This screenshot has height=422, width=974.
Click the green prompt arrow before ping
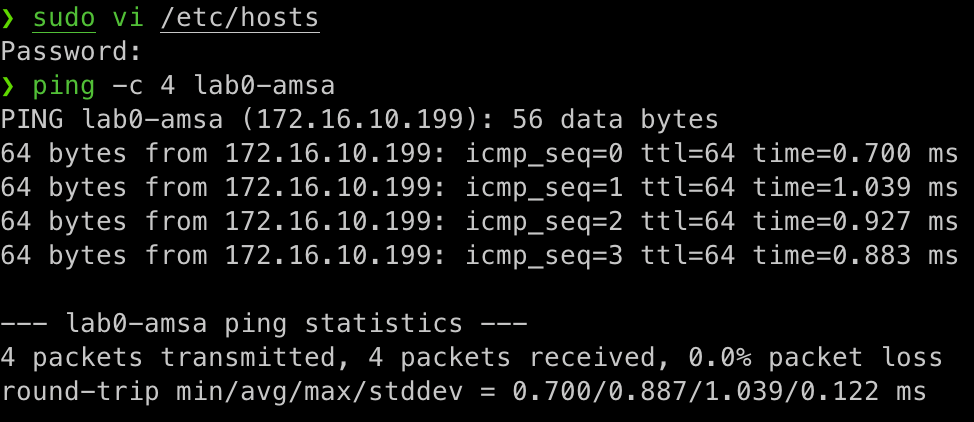(7, 86)
